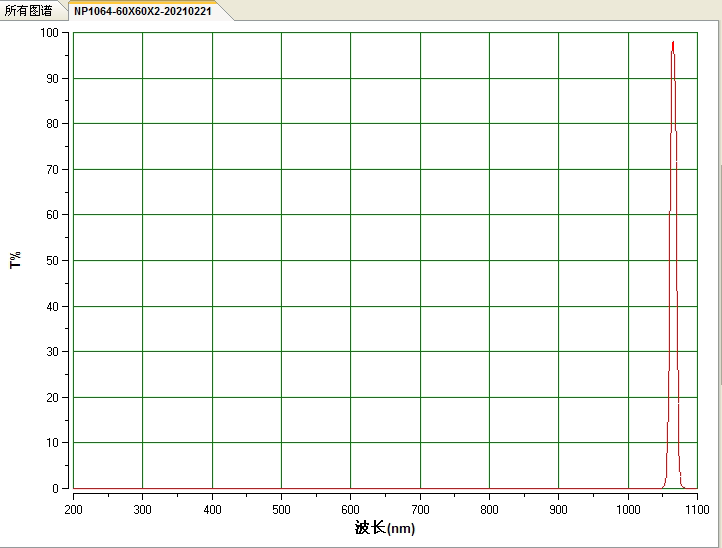The width and height of the screenshot is (722, 548).
Task: Click the 10 label on the T% axis
Action: click(x=52, y=443)
